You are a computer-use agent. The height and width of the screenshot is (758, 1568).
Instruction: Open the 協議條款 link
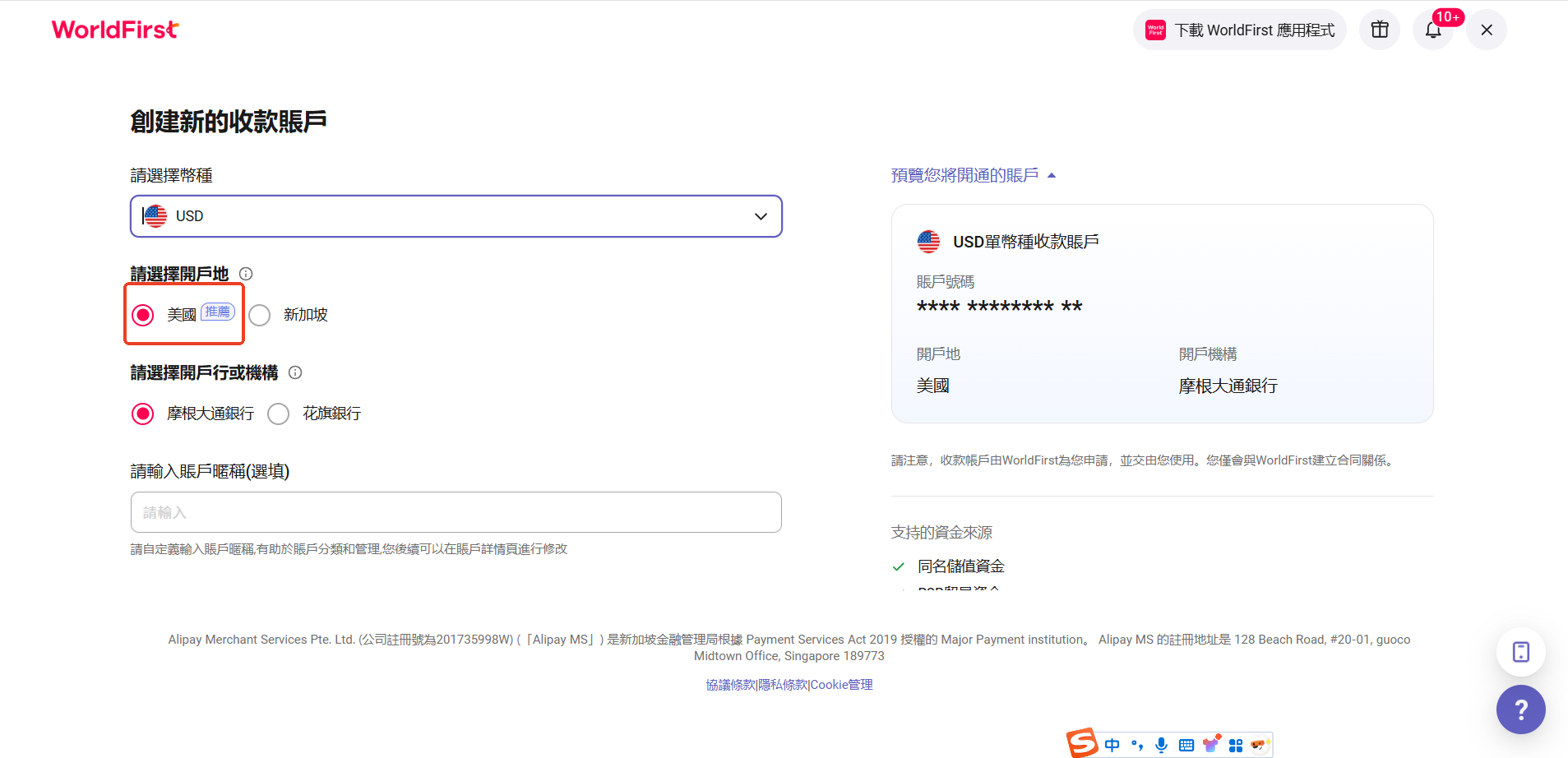pos(730,685)
